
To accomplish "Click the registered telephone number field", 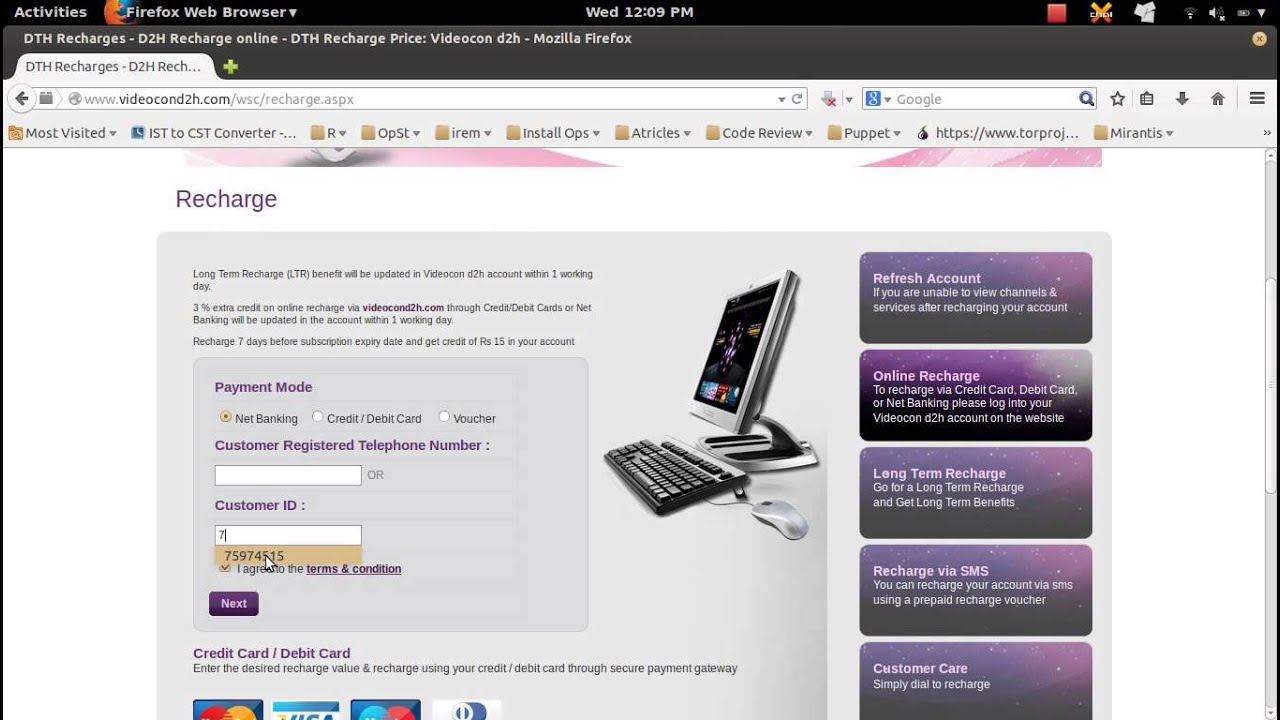I will pyautogui.click(x=288, y=475).
